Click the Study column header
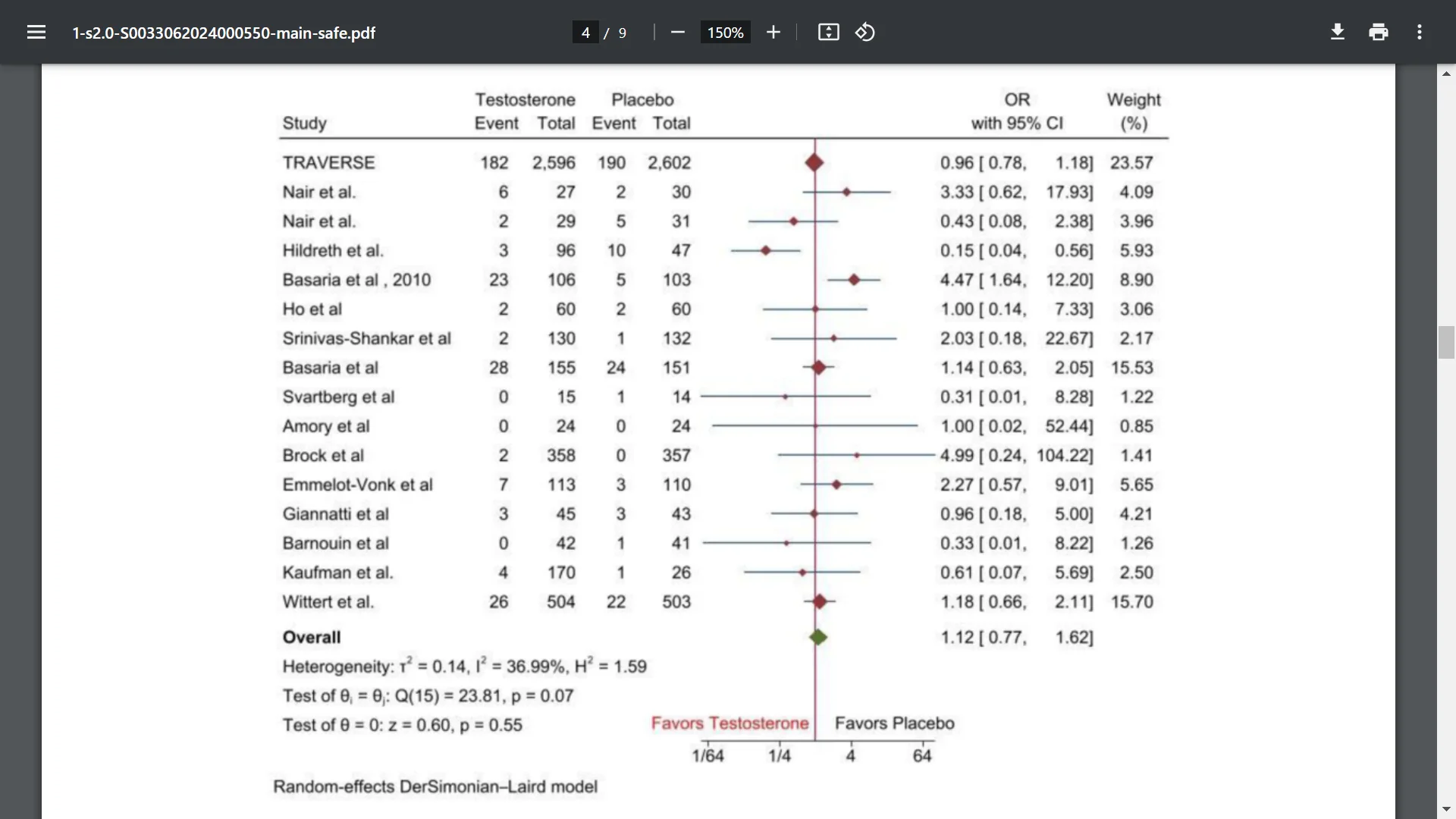This screenshot has height=819, width=1456. pyautogui.click(x=304, y=124)
